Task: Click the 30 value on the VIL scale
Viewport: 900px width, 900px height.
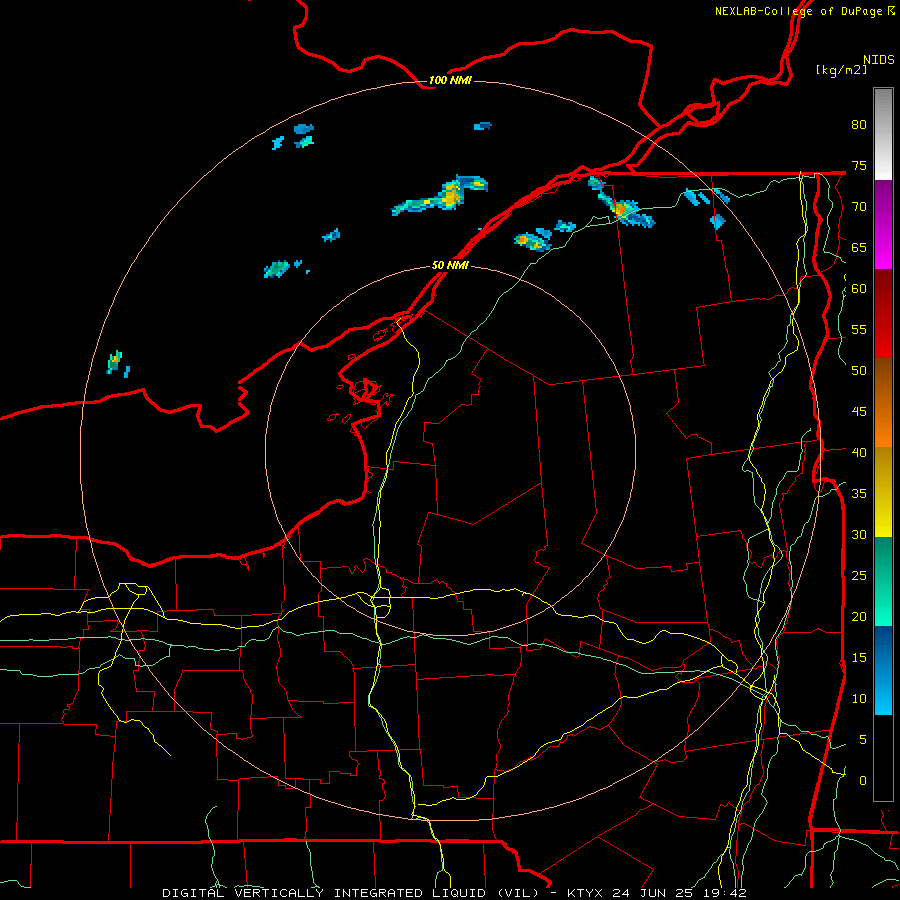Action: click(859, 534)
